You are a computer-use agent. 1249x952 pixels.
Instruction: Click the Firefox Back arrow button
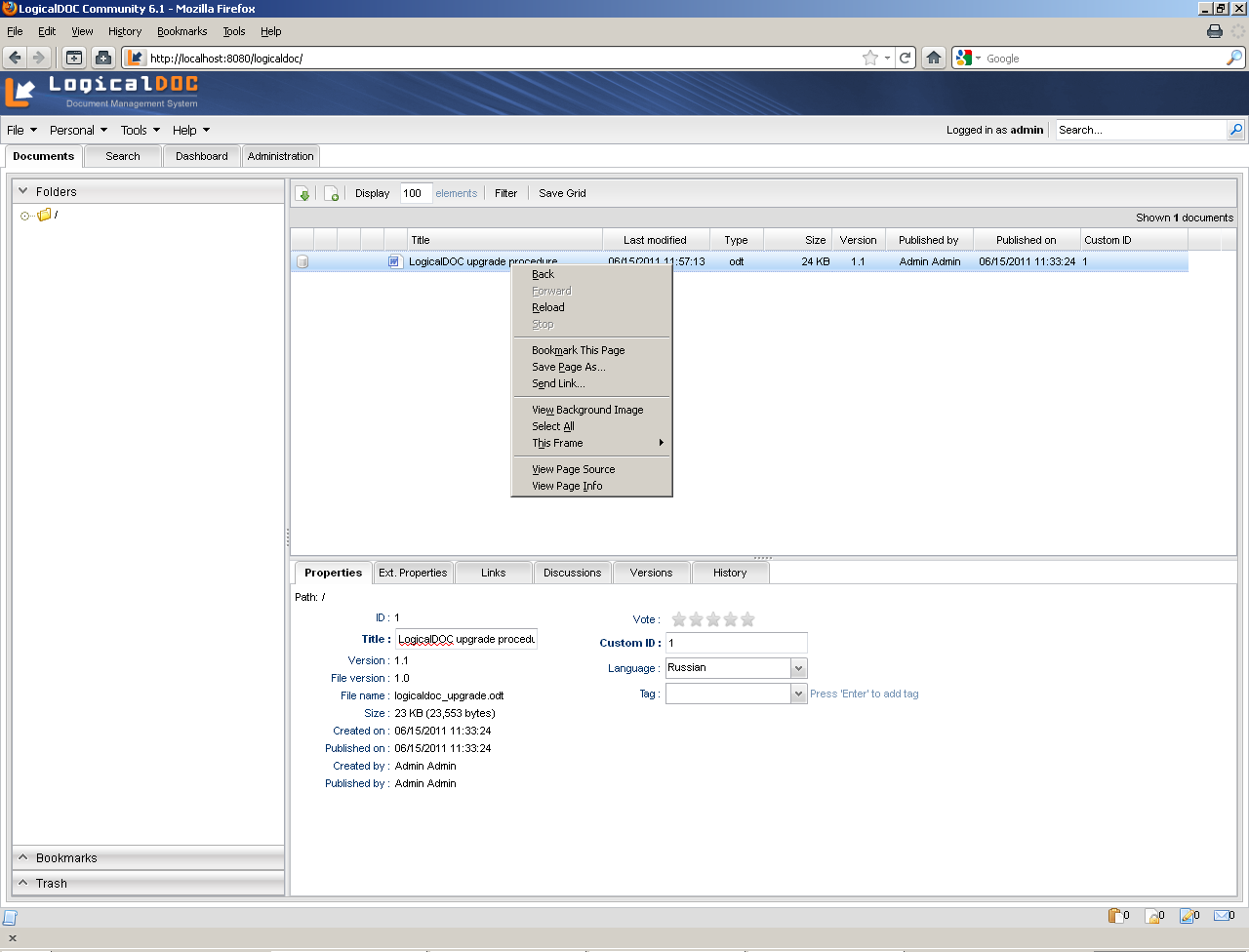[x=15, y=58]
